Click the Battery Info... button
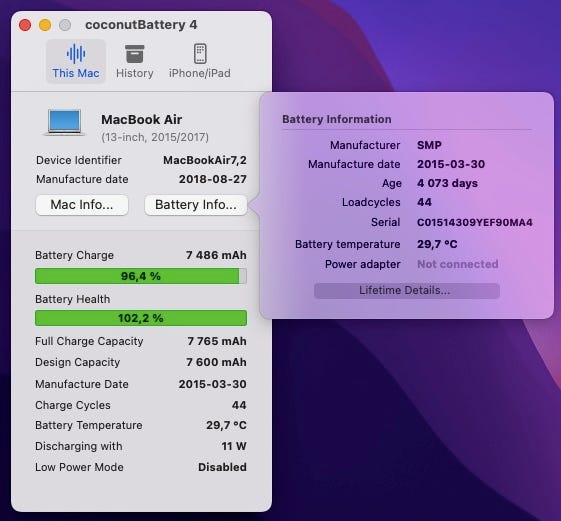Screen dimensions: 561x521 coord(196,205)
